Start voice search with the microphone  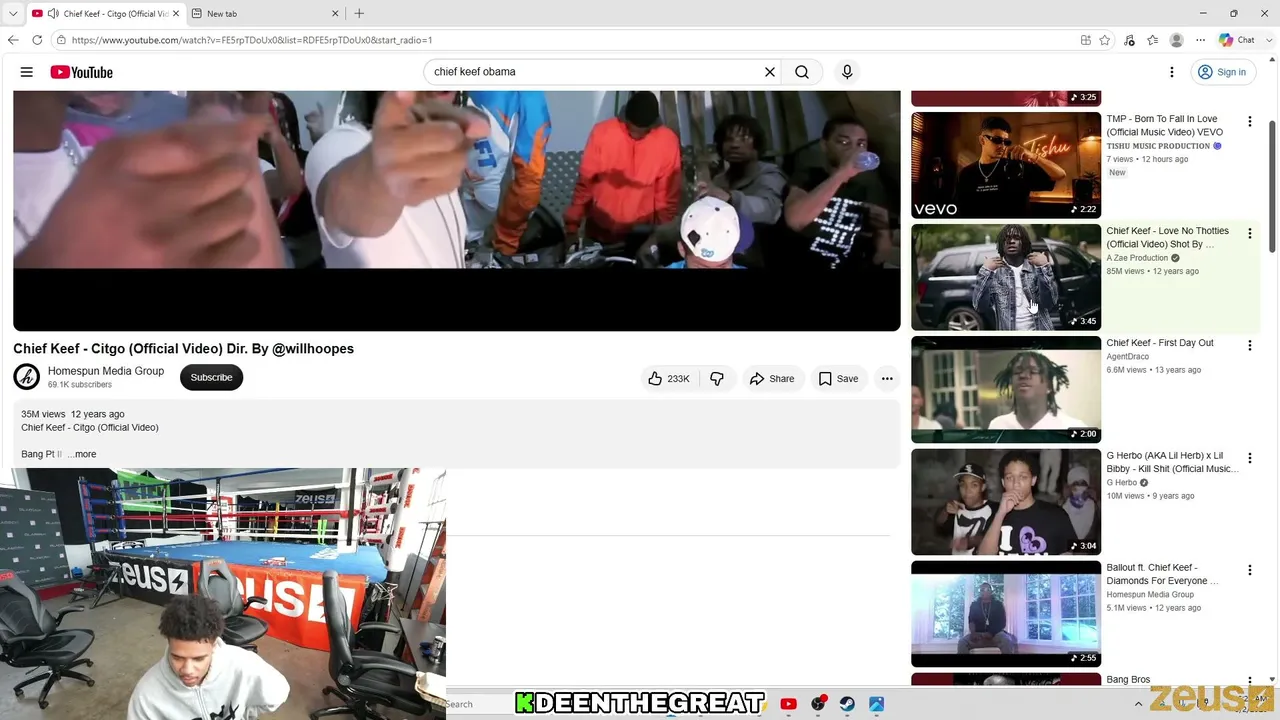coord(847,72)
